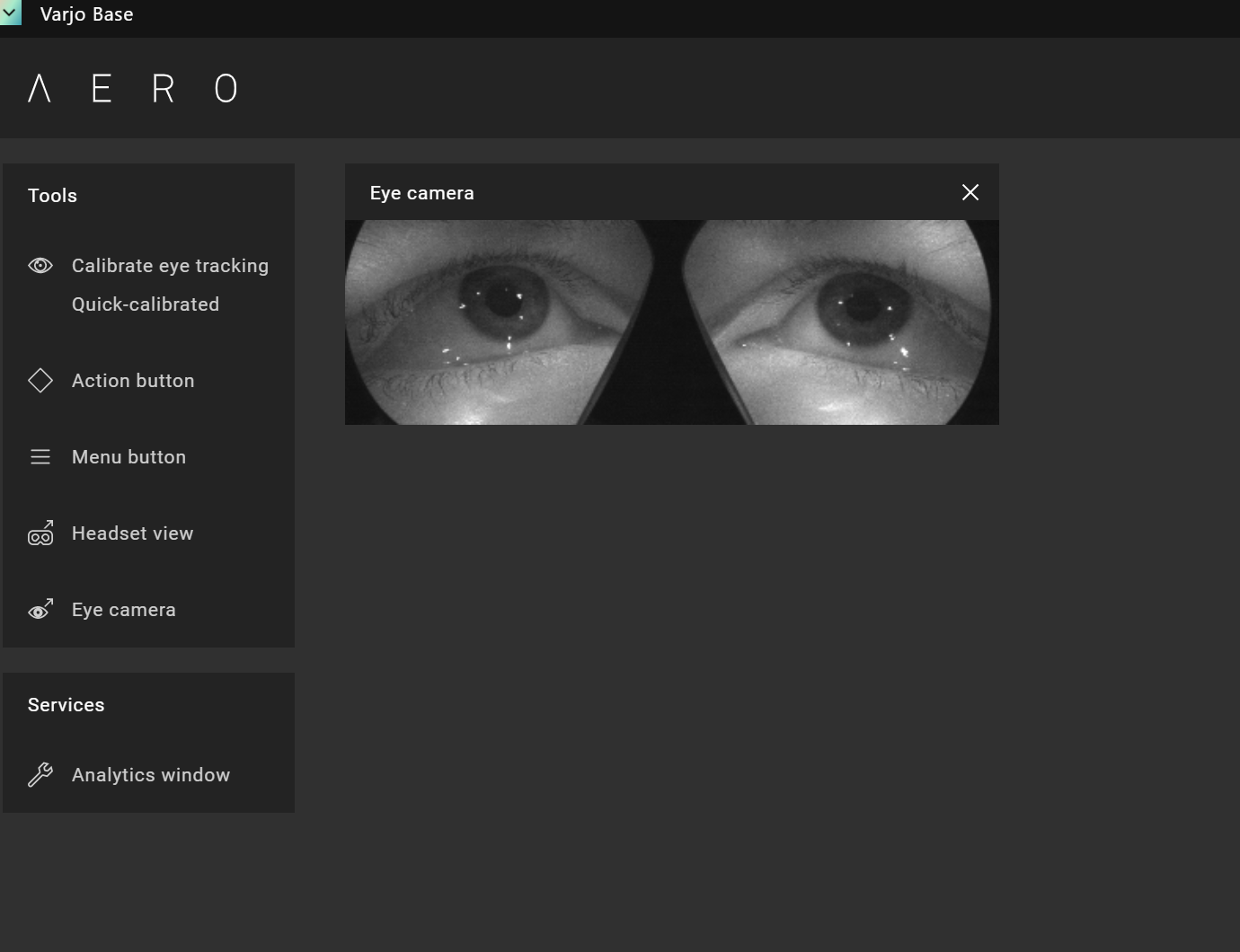Open Calibrate eye tracking
This screenshot has width=1240, height=952.
tap(170, 266)
